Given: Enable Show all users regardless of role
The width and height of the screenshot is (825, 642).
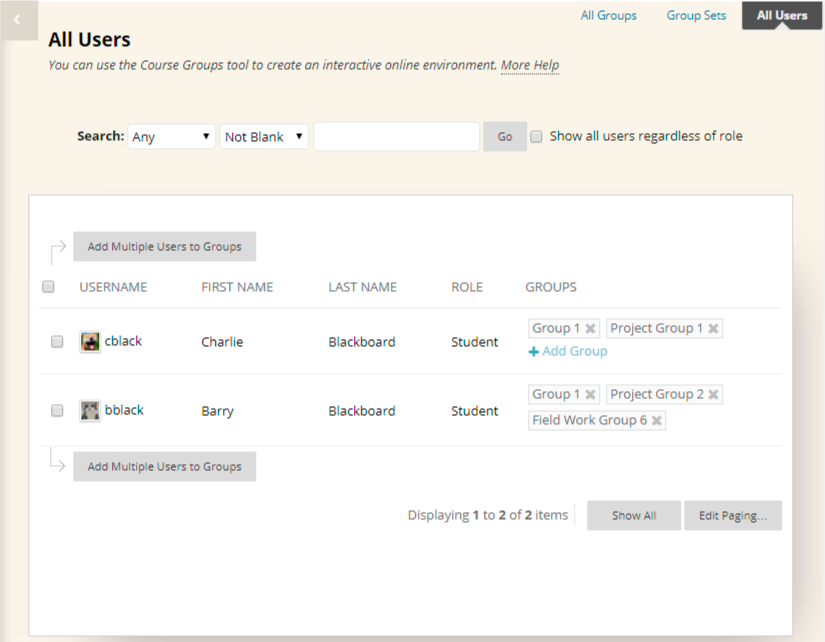Looking at the screenshot, I should 536,137.
